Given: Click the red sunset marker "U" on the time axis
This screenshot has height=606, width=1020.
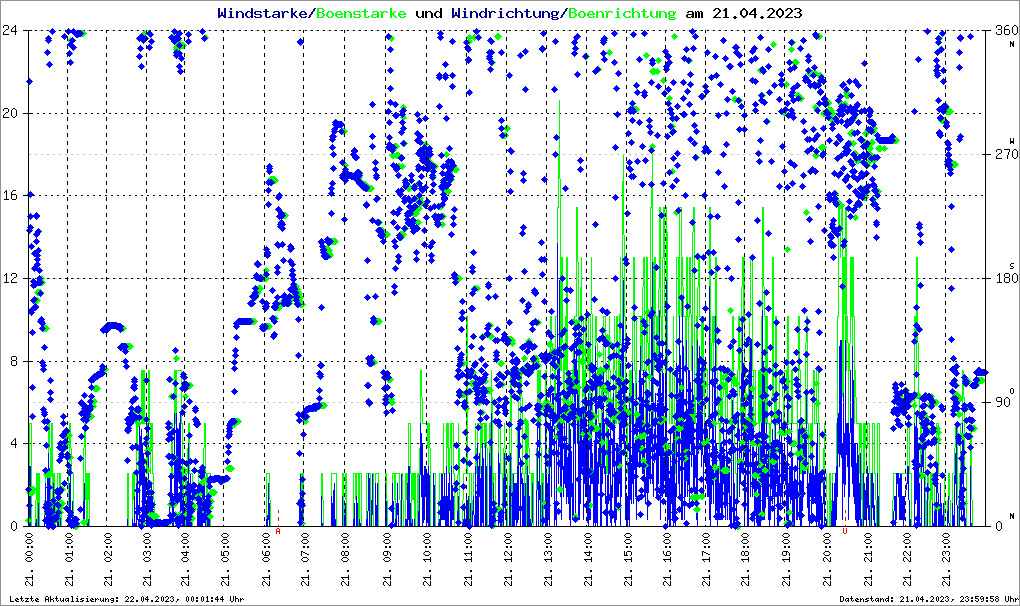Looking at the screenshot, I should point(846,531).
